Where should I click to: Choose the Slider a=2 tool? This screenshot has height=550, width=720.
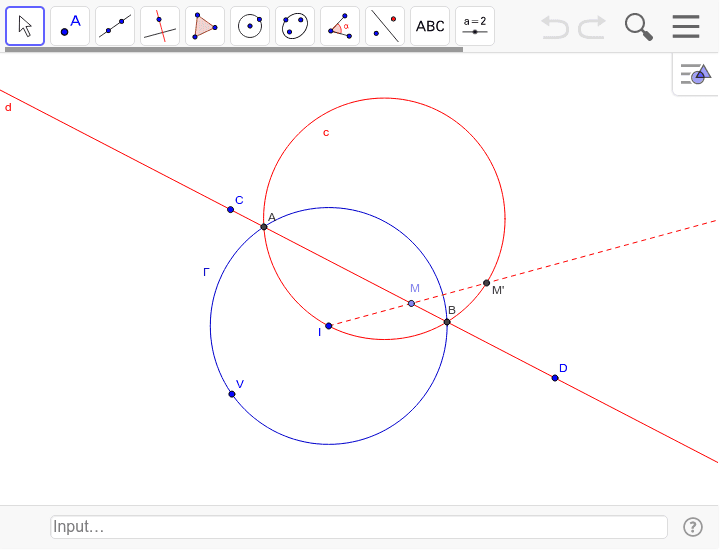coord(475,26)
